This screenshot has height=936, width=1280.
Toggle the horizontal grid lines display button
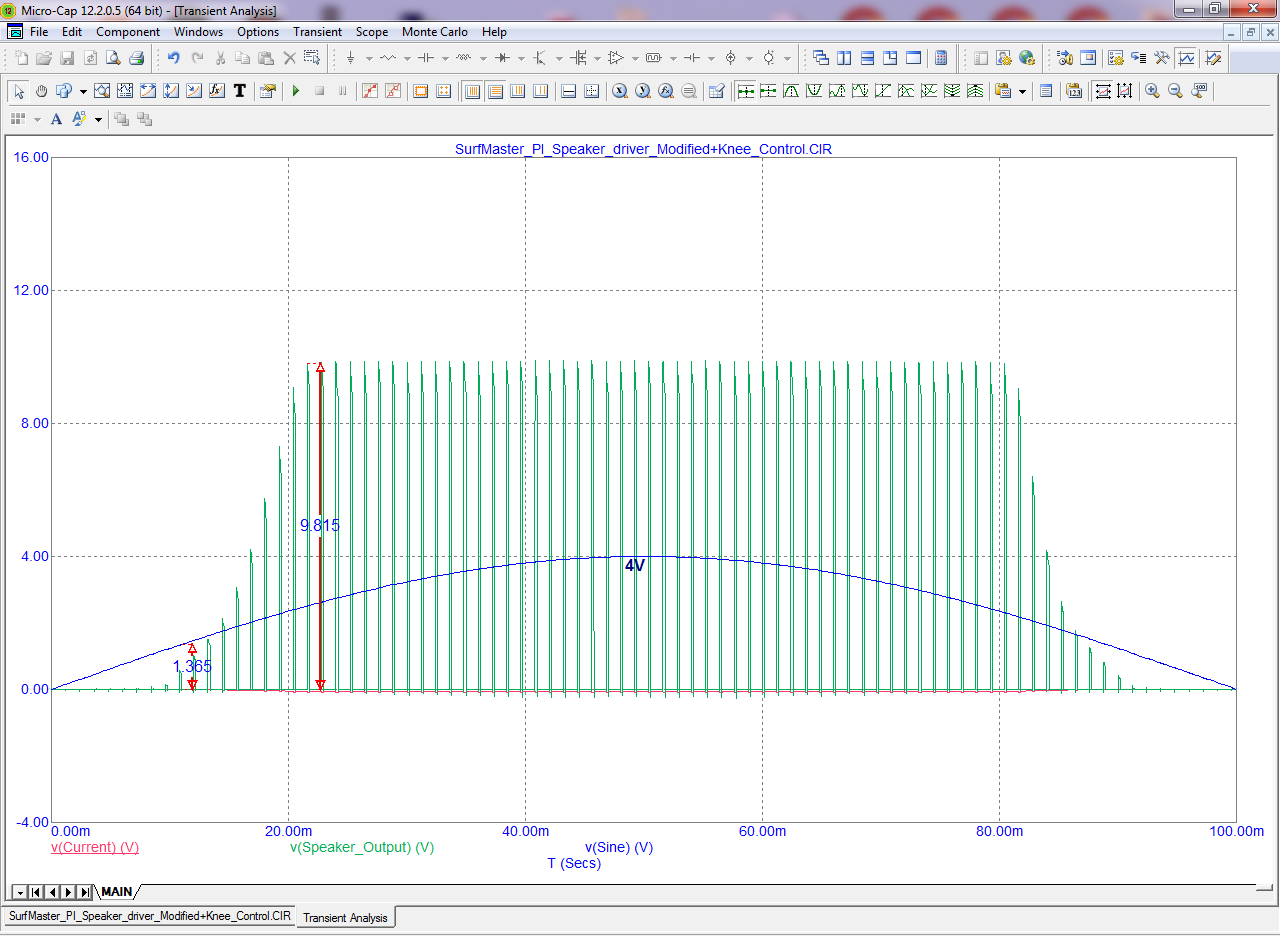[x=495, y=91]
